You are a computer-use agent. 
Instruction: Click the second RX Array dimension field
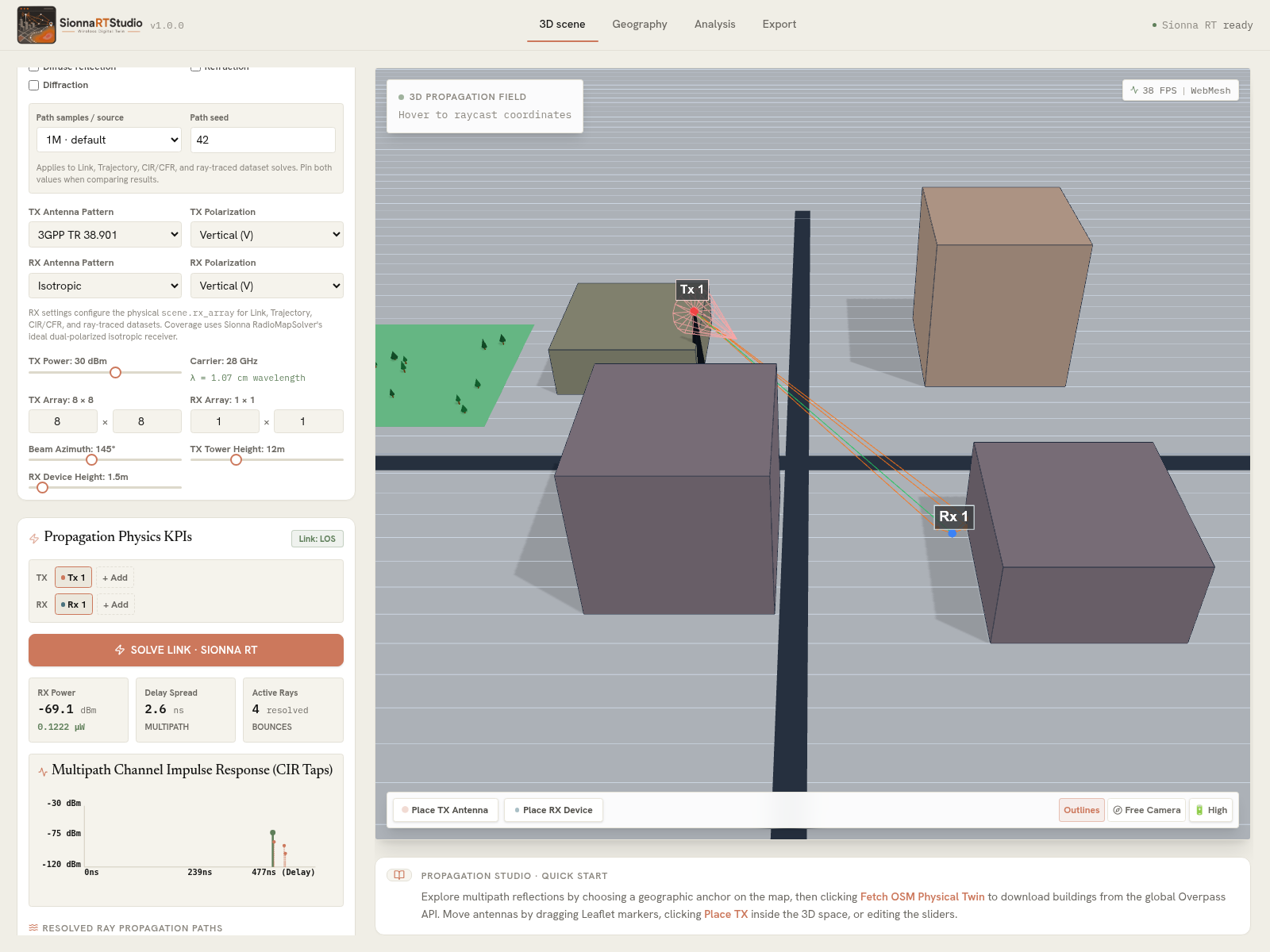click(x=309, y=421)
